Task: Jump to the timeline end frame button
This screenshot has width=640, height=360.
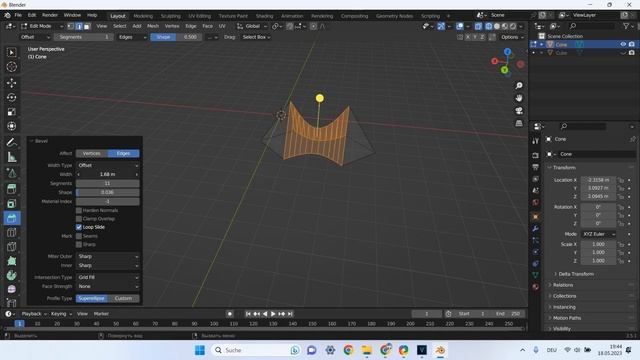Action: pyautogui.click(x=290, y=314)
